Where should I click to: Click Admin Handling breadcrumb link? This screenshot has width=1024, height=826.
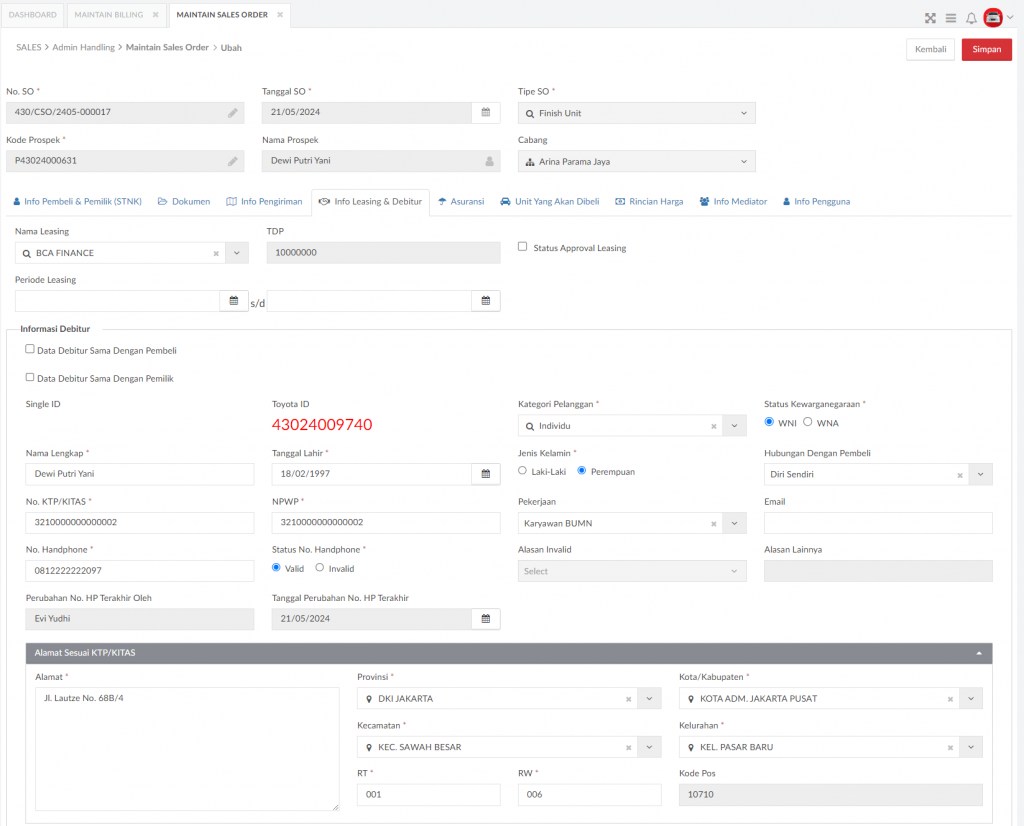coord(84,48)
